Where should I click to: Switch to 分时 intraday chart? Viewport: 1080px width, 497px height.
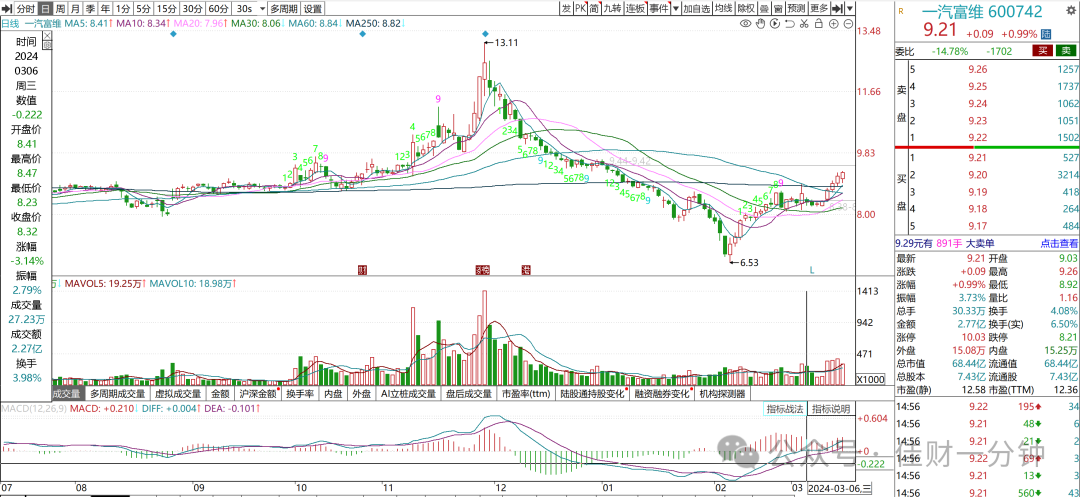coord(25,9)
